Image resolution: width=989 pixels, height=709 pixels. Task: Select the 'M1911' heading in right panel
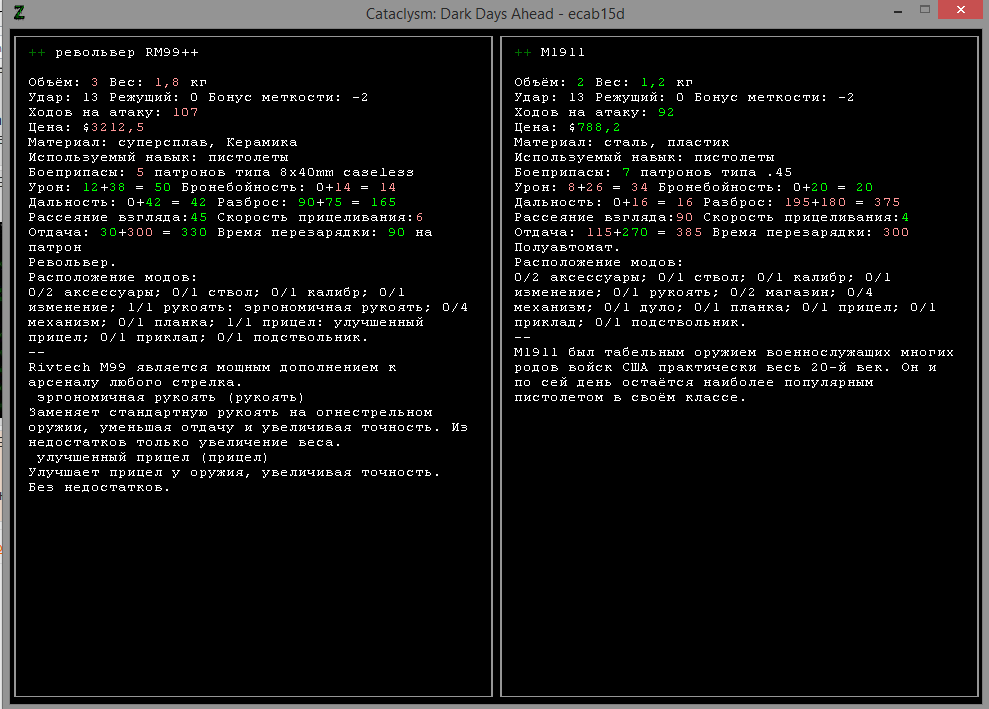563,52
